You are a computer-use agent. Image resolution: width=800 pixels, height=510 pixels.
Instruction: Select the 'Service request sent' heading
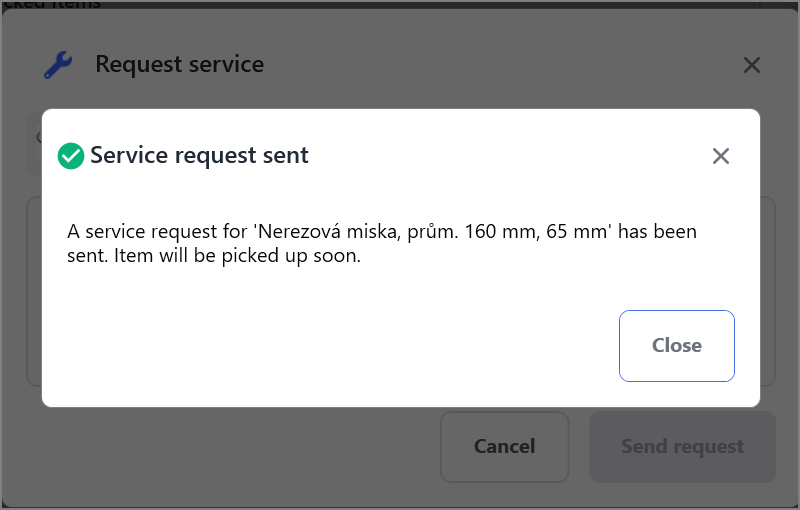[x=199, y=155]
